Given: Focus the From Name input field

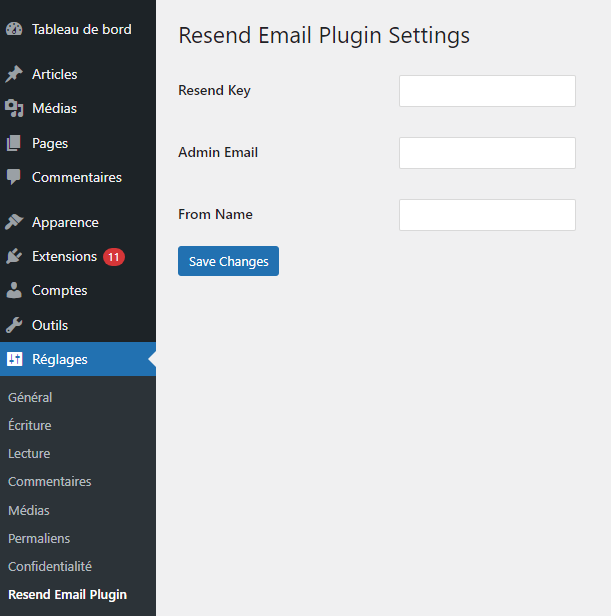Looking at the screenshot, I should pos(487,215).
